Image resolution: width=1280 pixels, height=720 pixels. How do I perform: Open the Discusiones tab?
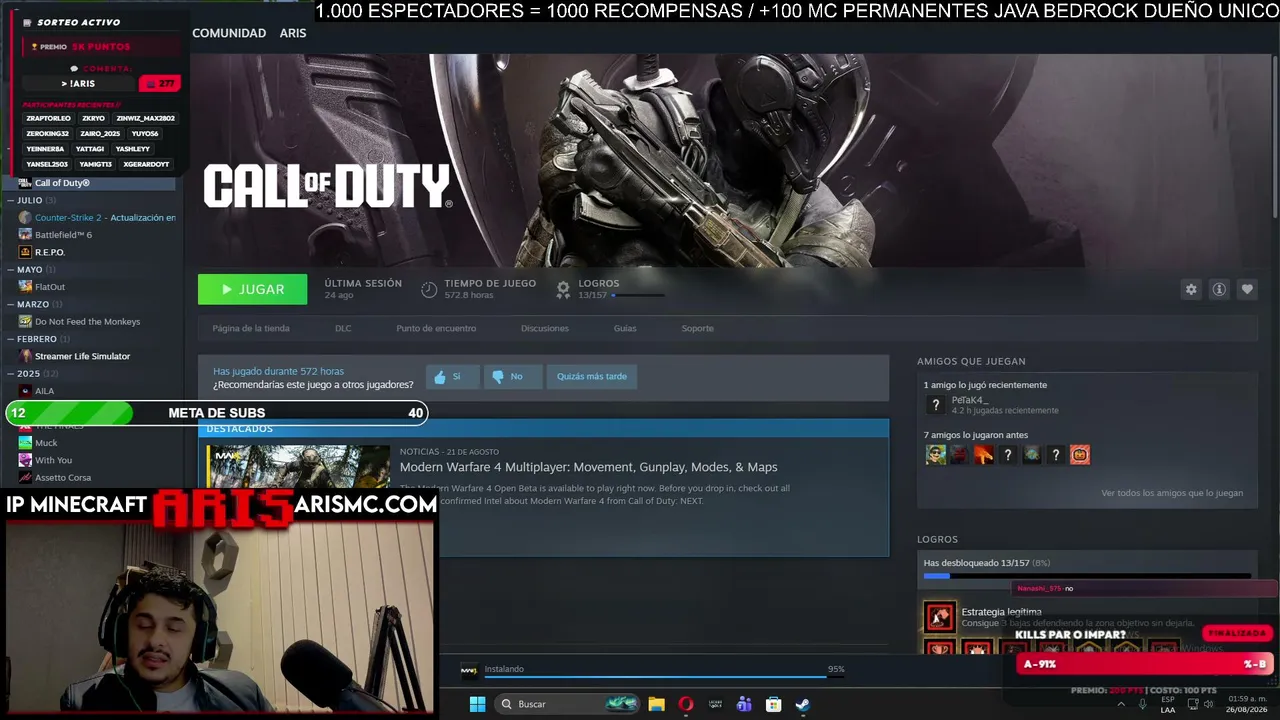(545, 328)
